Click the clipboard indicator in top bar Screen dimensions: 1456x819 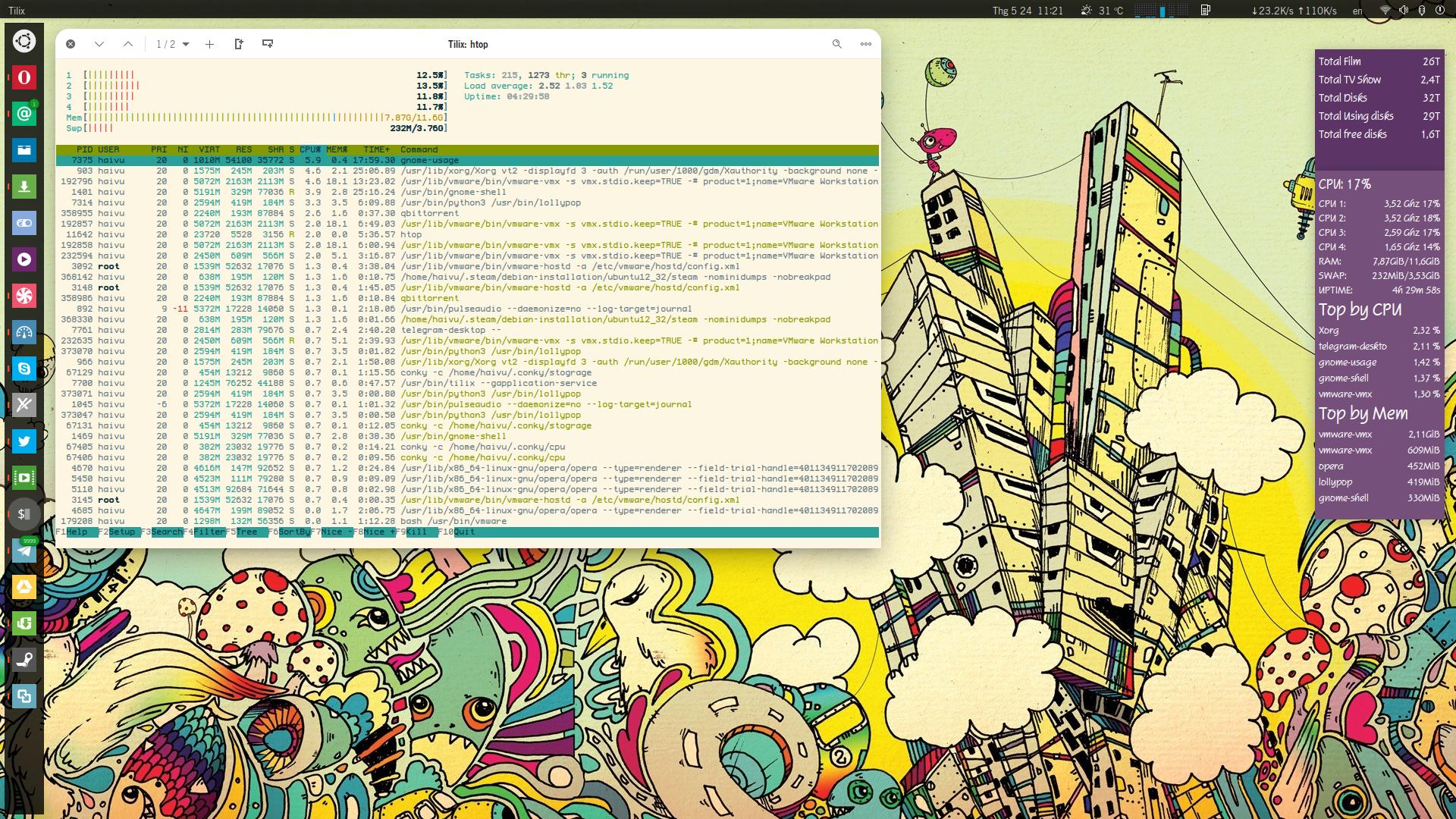pos(1206,11)
